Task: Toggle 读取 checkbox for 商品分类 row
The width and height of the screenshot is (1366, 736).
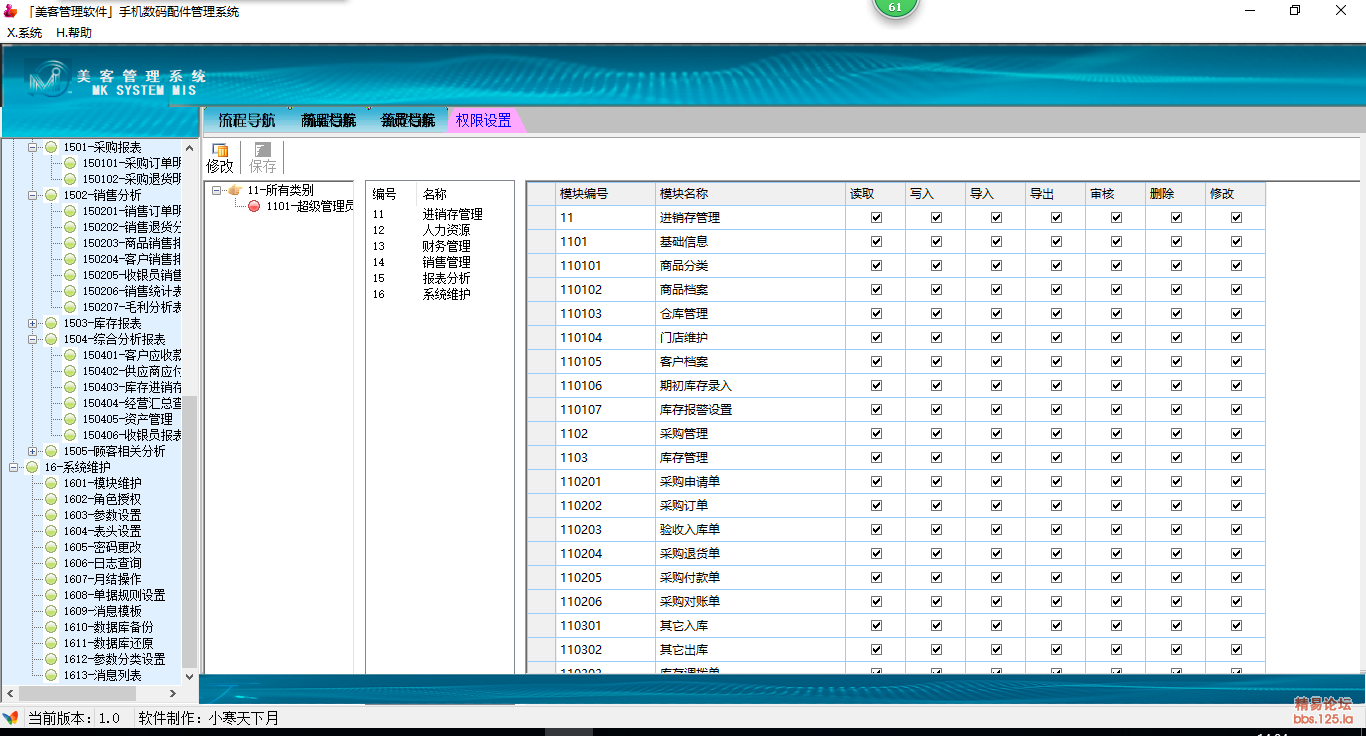Action: [877, 265]
